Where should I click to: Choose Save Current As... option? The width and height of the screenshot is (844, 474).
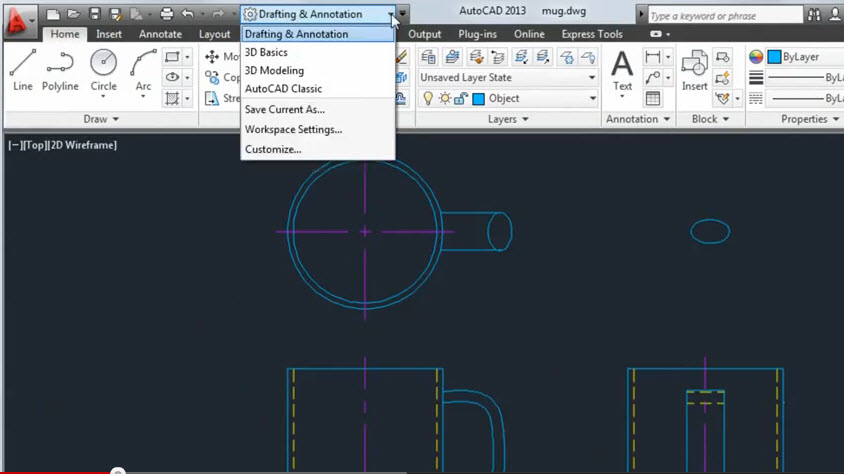click(318, 109)
